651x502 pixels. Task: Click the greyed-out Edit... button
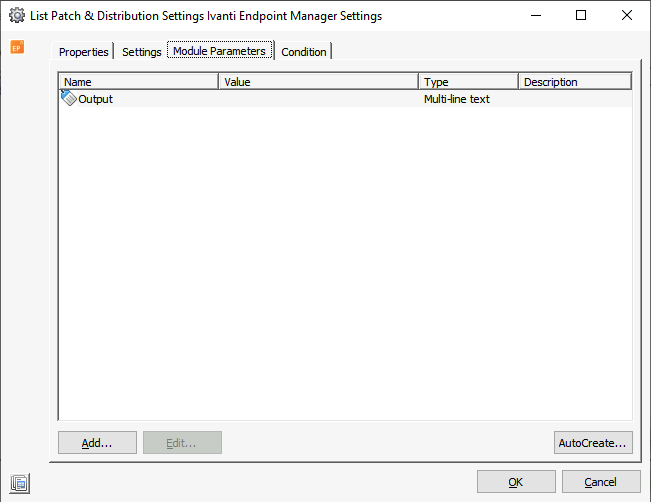[x=182, y=443]
